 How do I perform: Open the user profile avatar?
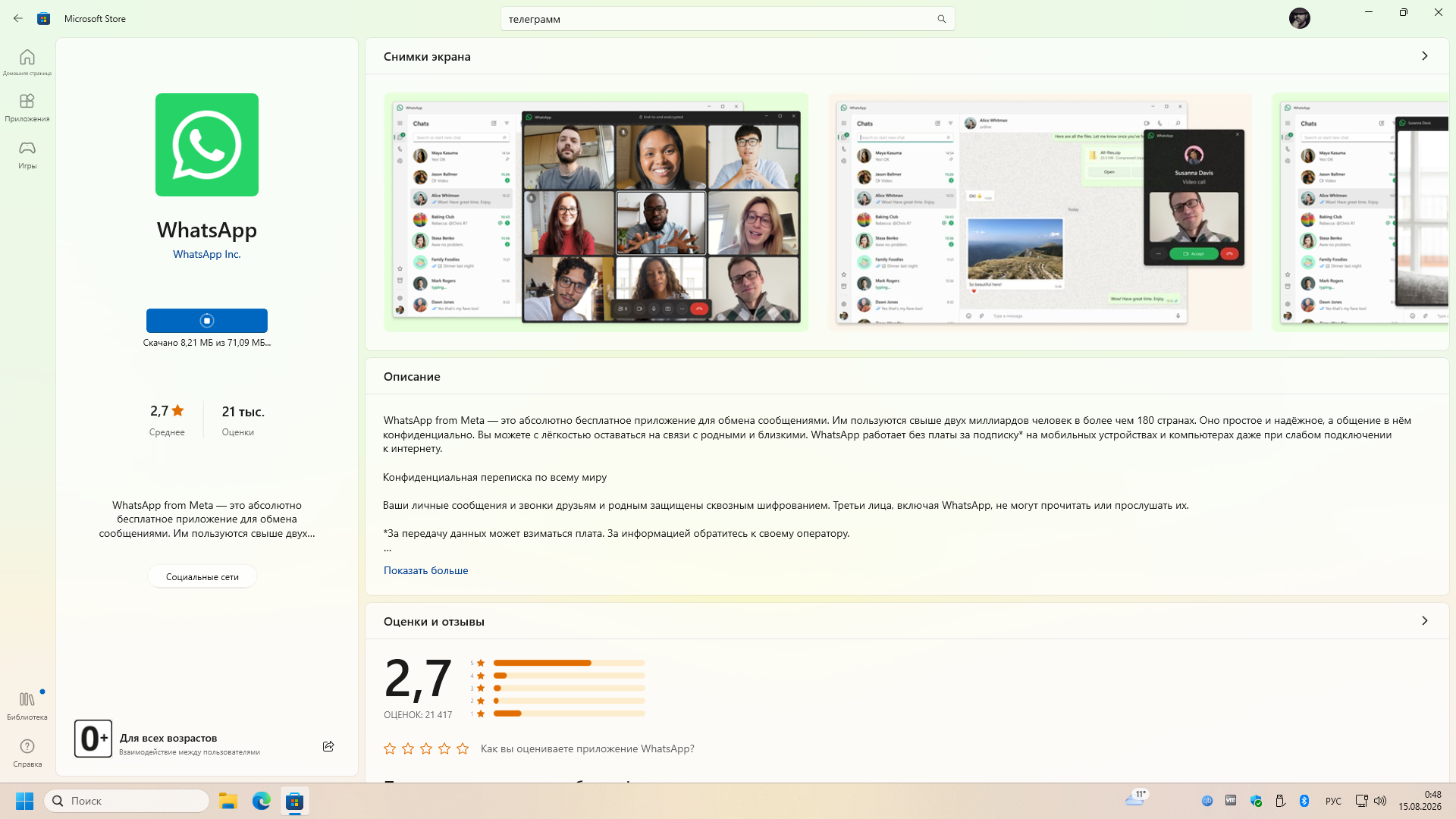1299,18
